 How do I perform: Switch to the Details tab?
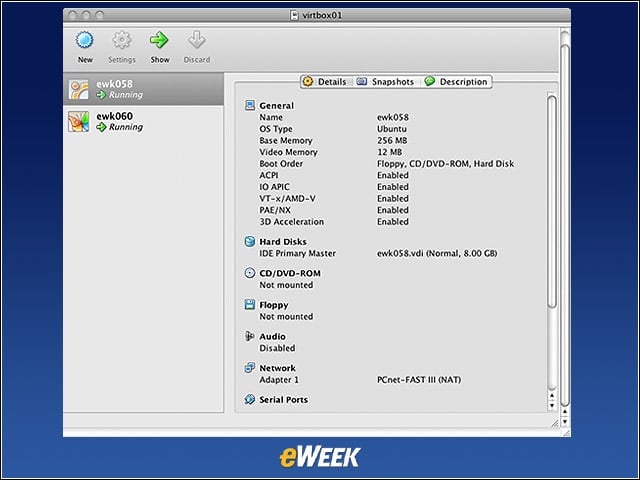coord(325,82)
